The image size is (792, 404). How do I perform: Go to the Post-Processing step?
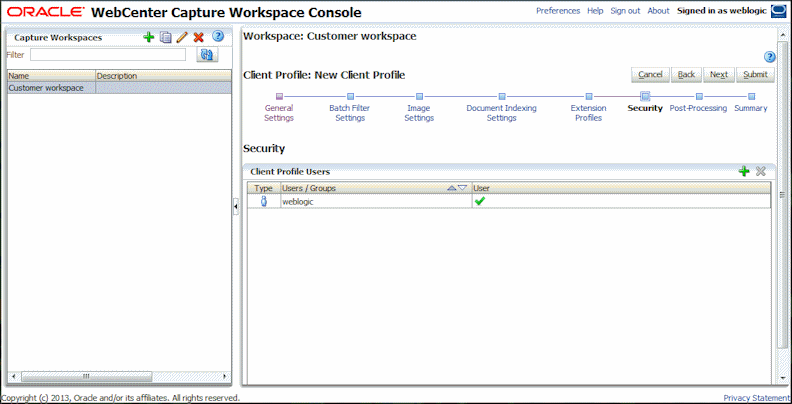point(699,103)
